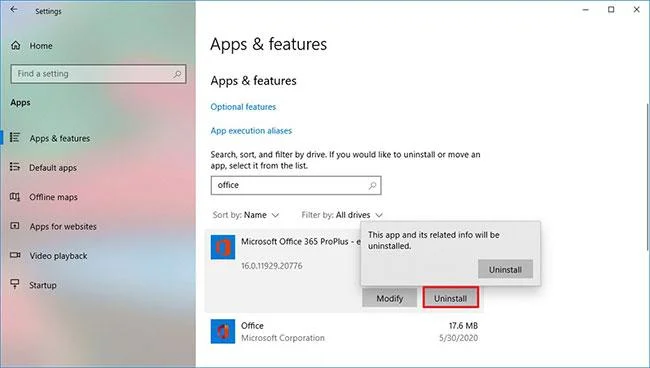Click the Home house icon
Screen dimensions: 650x368
[x=15, y=45]
